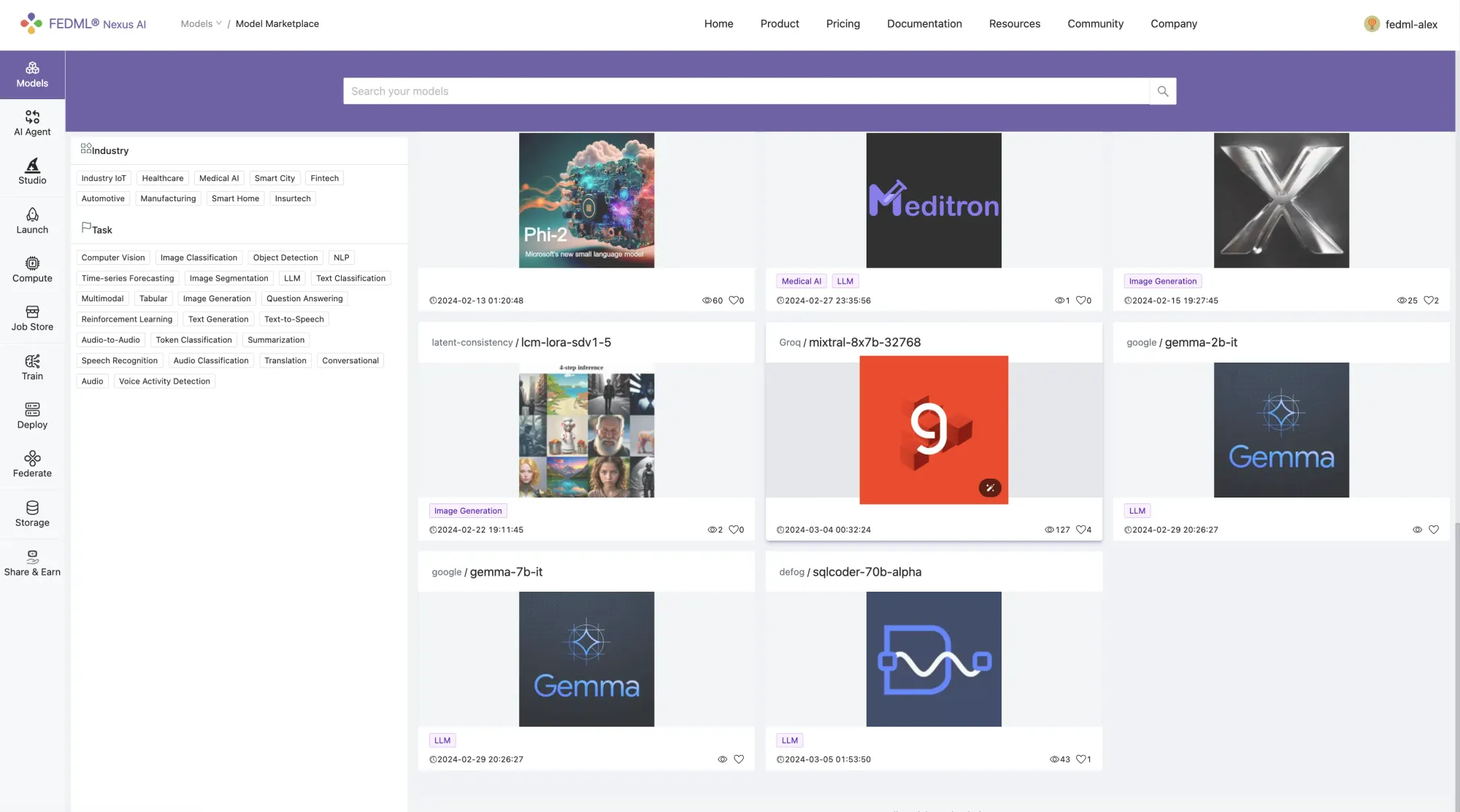Click the search magnifier button
This screenshot has height=812, width=1460.
tap(1163, 91)
